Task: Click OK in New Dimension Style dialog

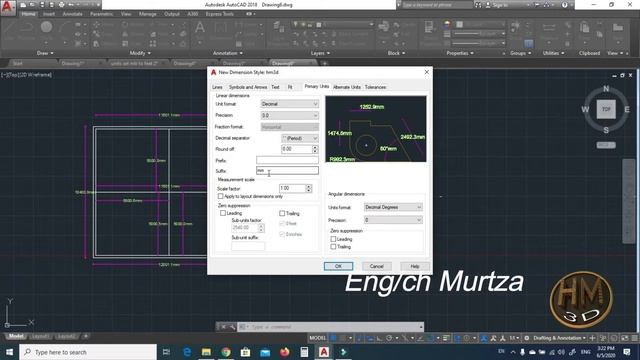Action: 338,266
